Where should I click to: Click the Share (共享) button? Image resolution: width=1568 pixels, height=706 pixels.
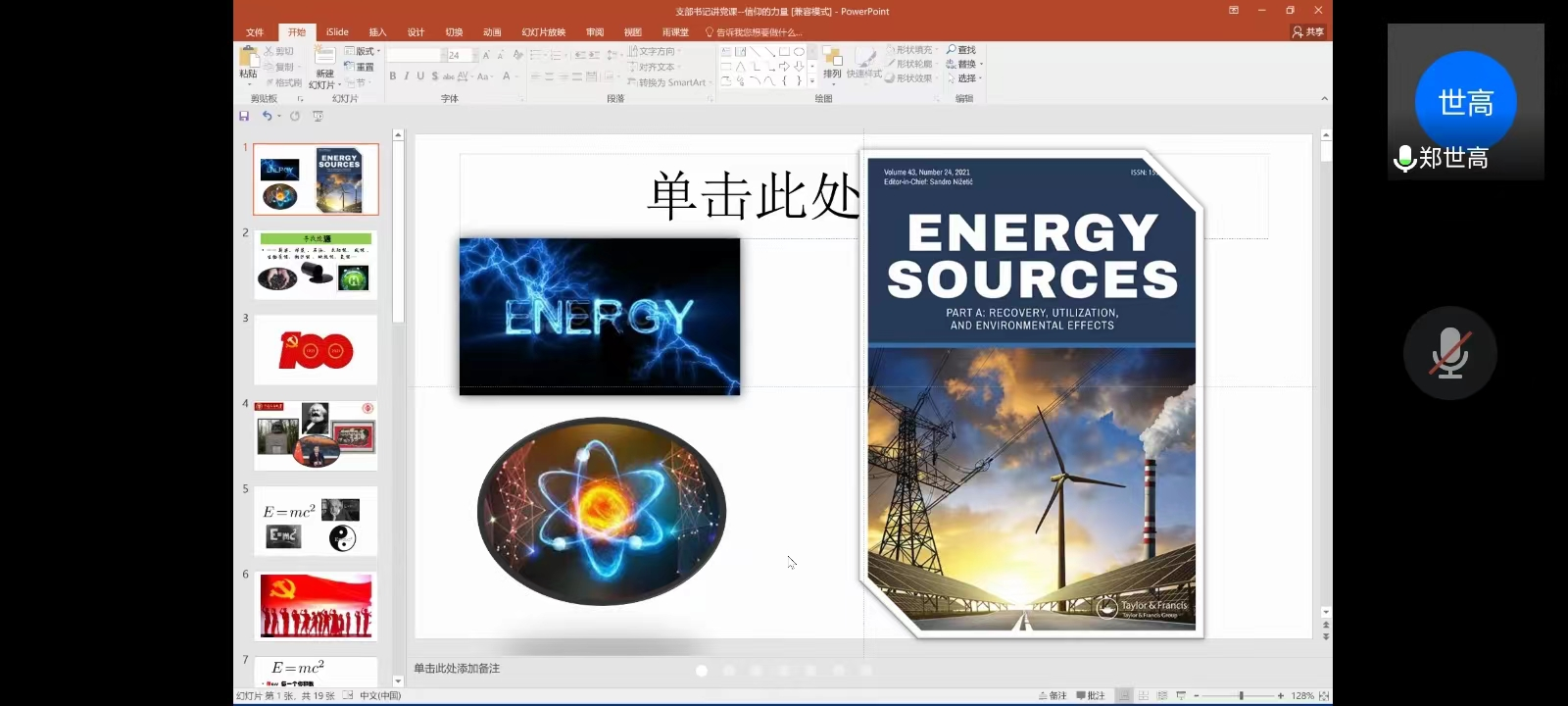pyautogui.click(x=1308, y=32)
